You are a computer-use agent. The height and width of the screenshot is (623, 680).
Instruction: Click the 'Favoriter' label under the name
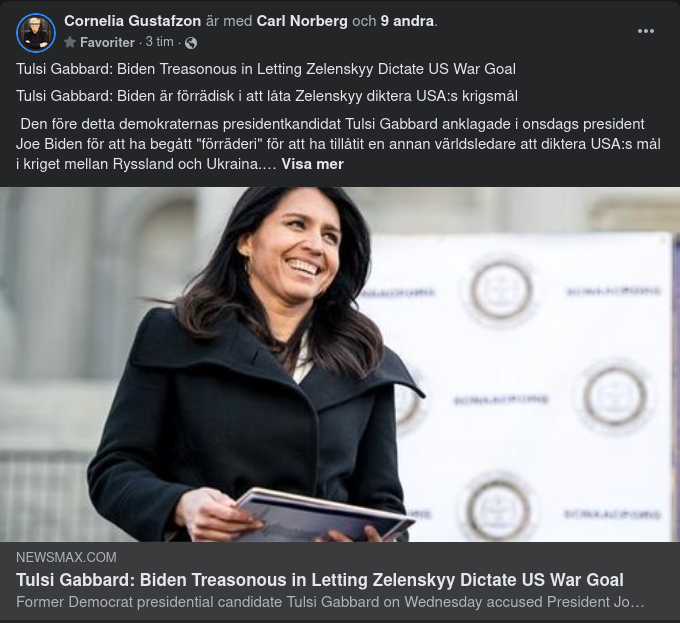tap(107, 42)
